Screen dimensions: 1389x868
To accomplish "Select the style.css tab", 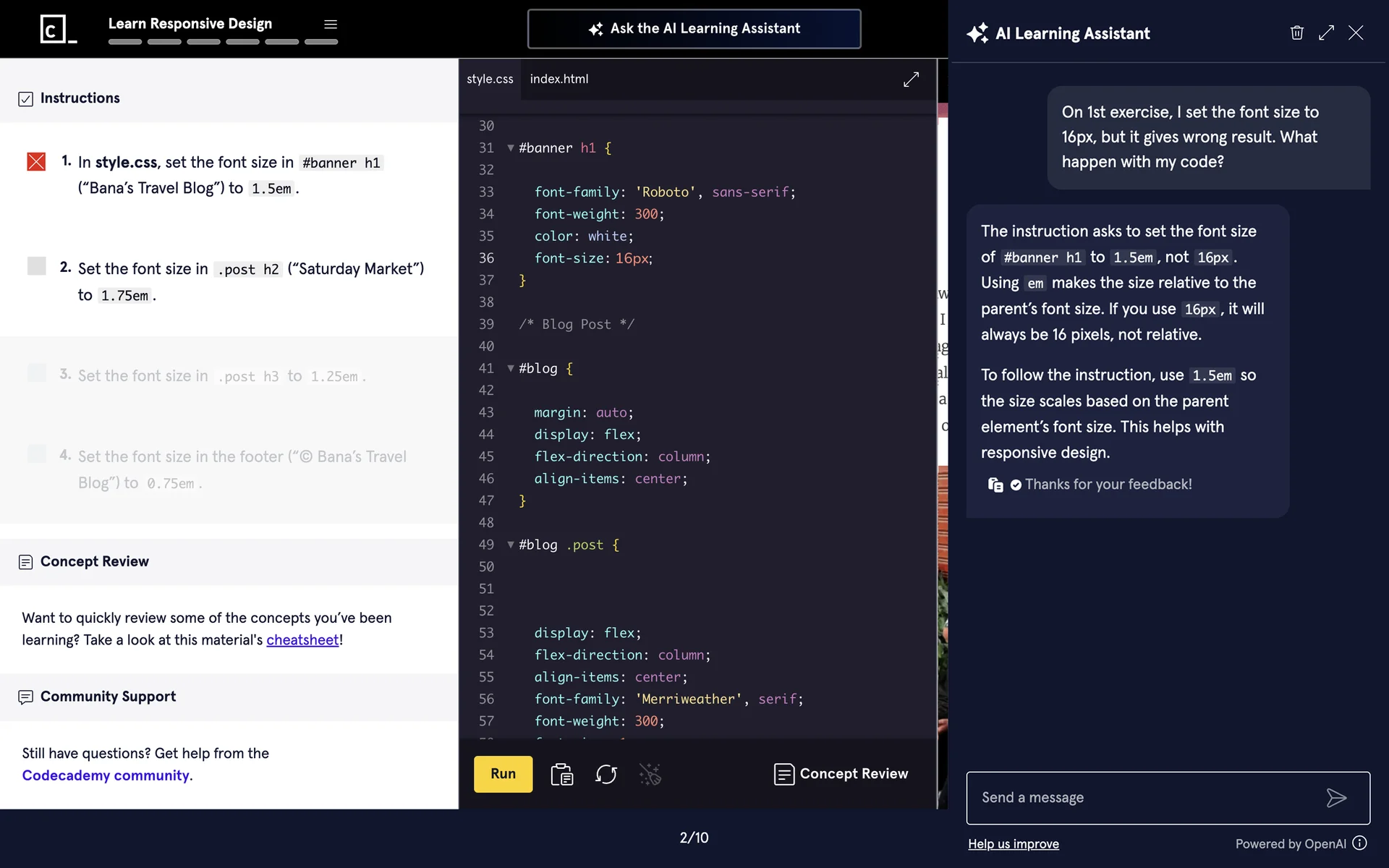I will [490, 79].
